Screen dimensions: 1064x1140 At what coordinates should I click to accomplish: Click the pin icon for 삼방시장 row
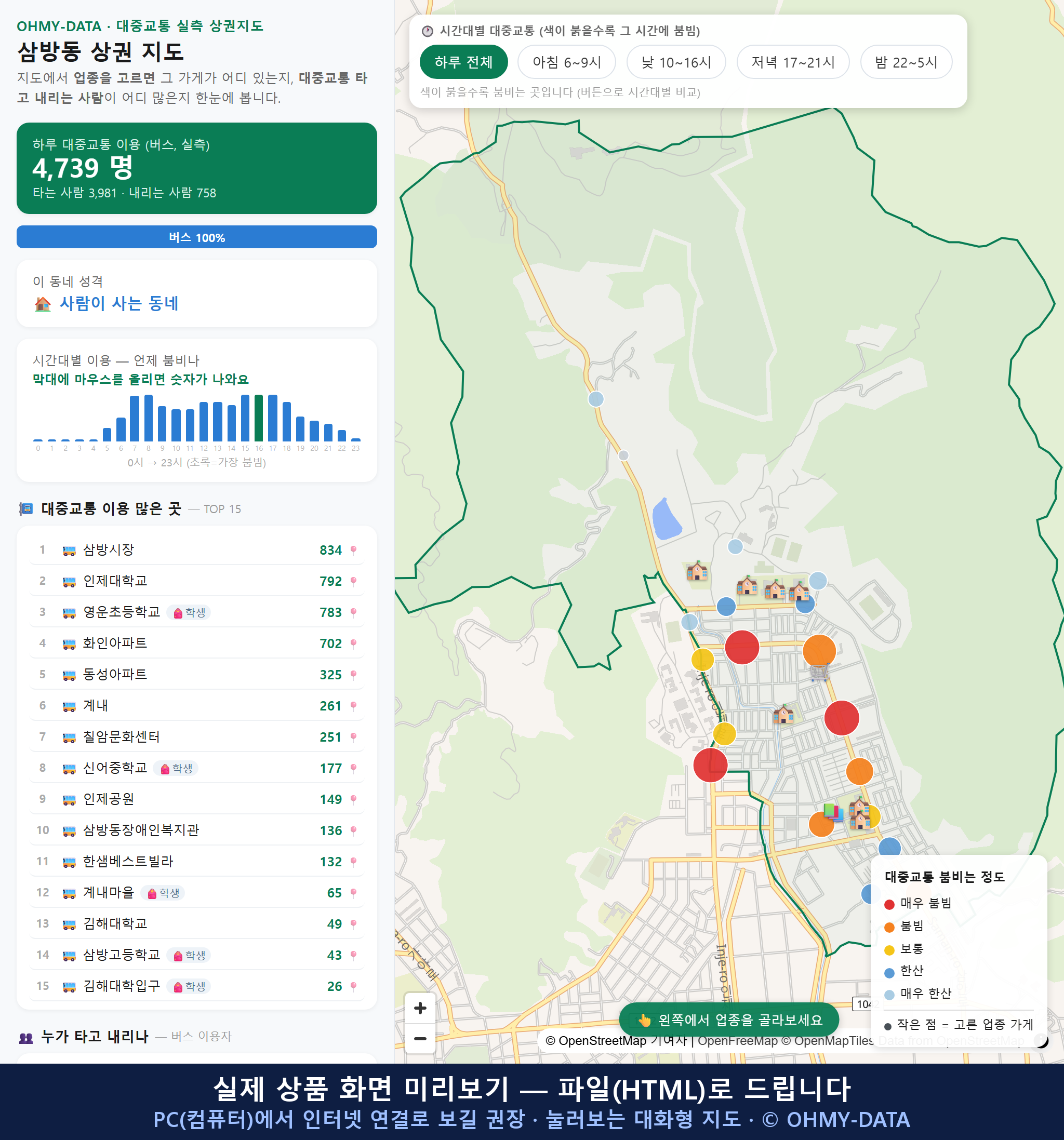coord(353,550)
